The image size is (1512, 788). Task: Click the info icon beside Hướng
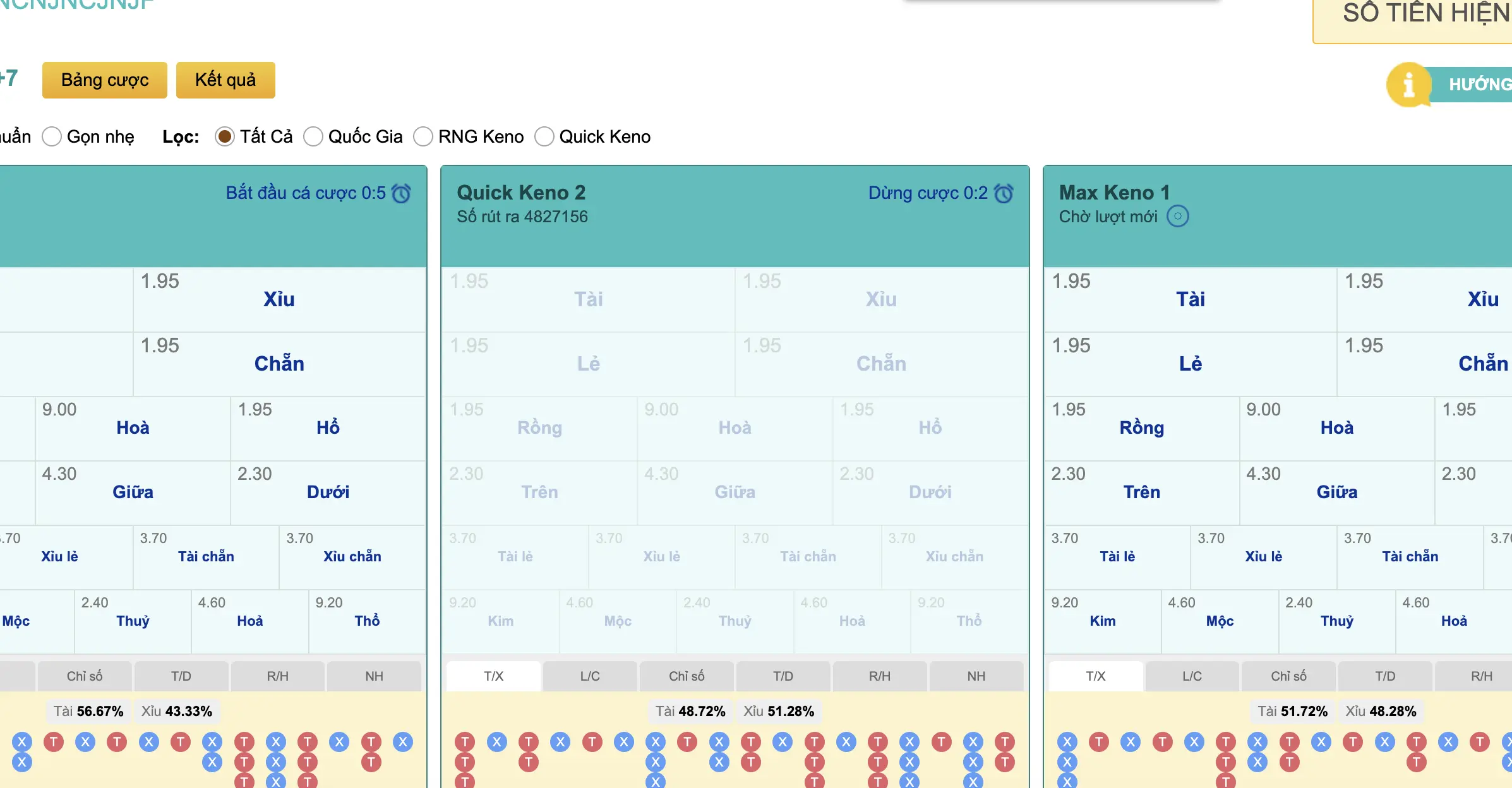pos(1408,85)
